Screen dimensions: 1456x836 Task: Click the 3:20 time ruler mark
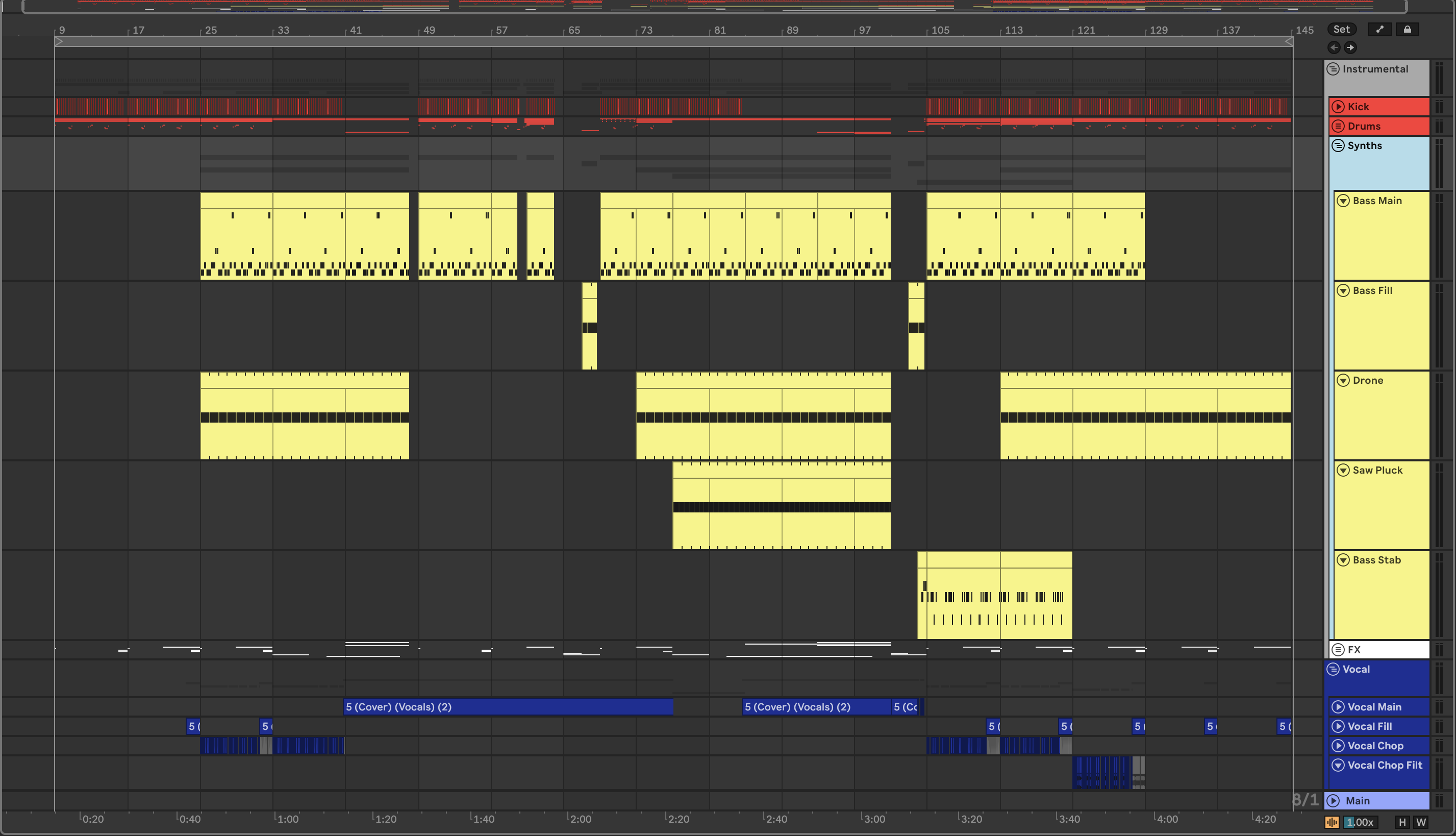pos(972,819)
